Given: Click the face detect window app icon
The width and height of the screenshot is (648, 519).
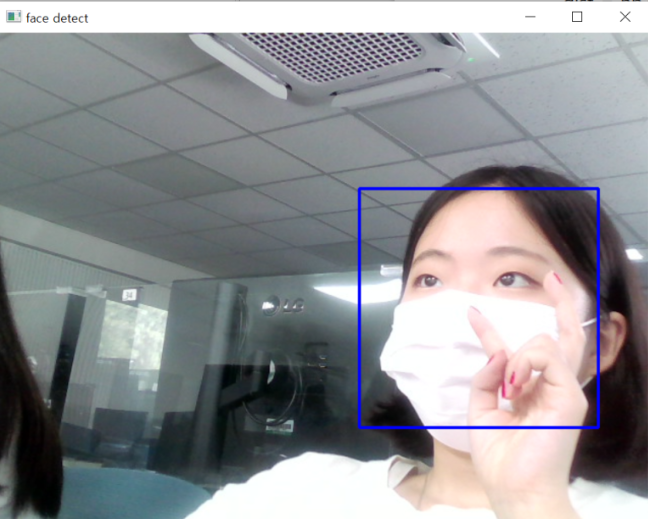Looking at the screenshot, I should coord(13,17).
